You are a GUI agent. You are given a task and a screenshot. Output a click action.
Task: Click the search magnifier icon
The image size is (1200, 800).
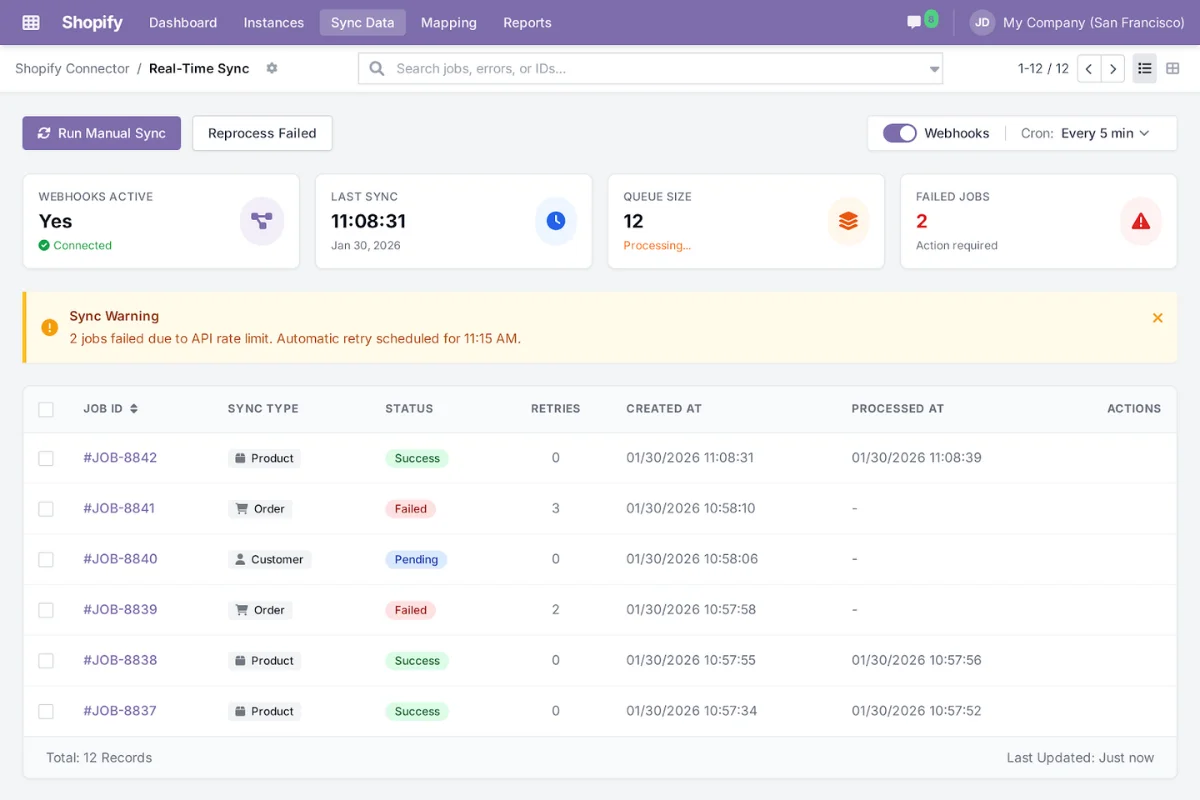(377, 68)
